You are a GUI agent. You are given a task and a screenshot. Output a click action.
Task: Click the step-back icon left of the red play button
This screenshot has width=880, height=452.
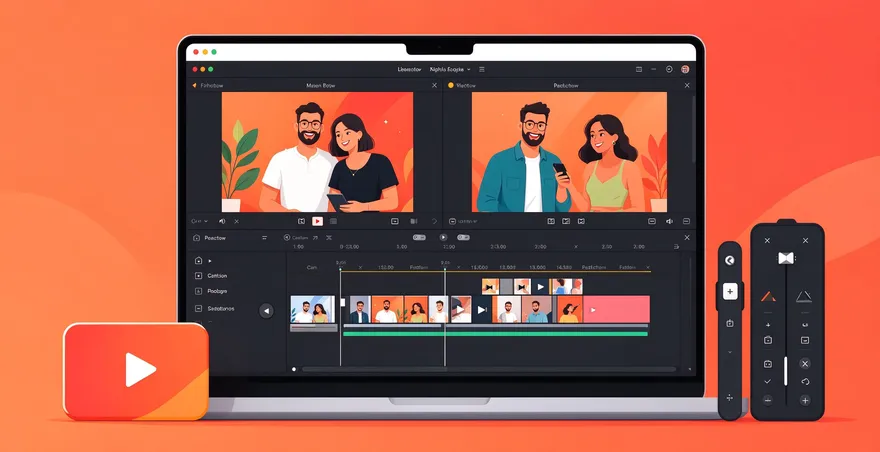coord(301,221)
